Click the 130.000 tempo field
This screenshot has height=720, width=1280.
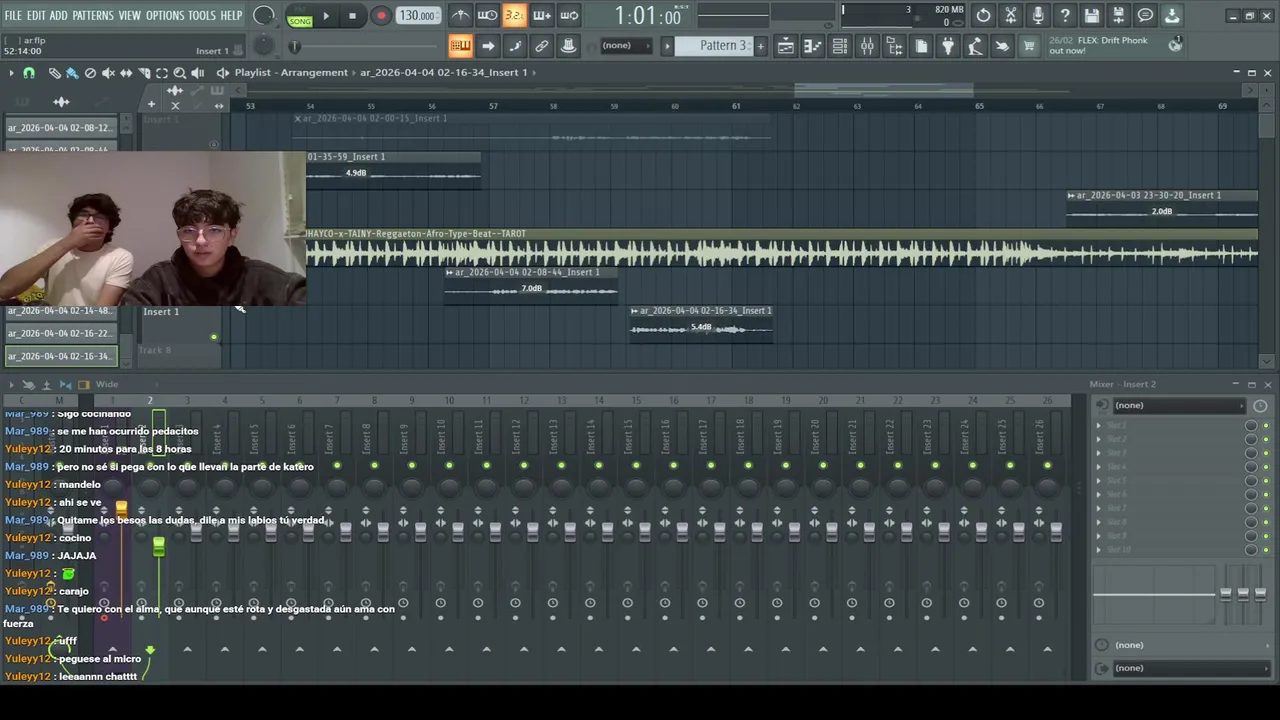coord(417,15)
